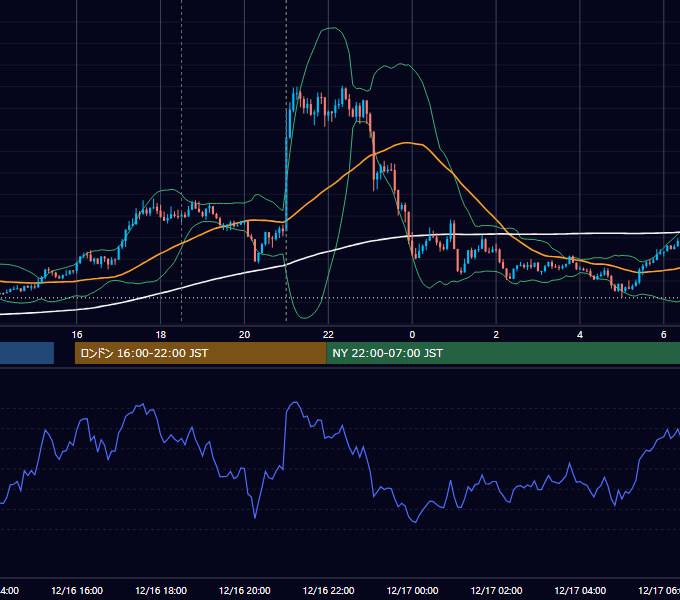The image size is (680, 600).
Task: Click the 12/16 18:00 time label
Action: click(x=161, y=590)
